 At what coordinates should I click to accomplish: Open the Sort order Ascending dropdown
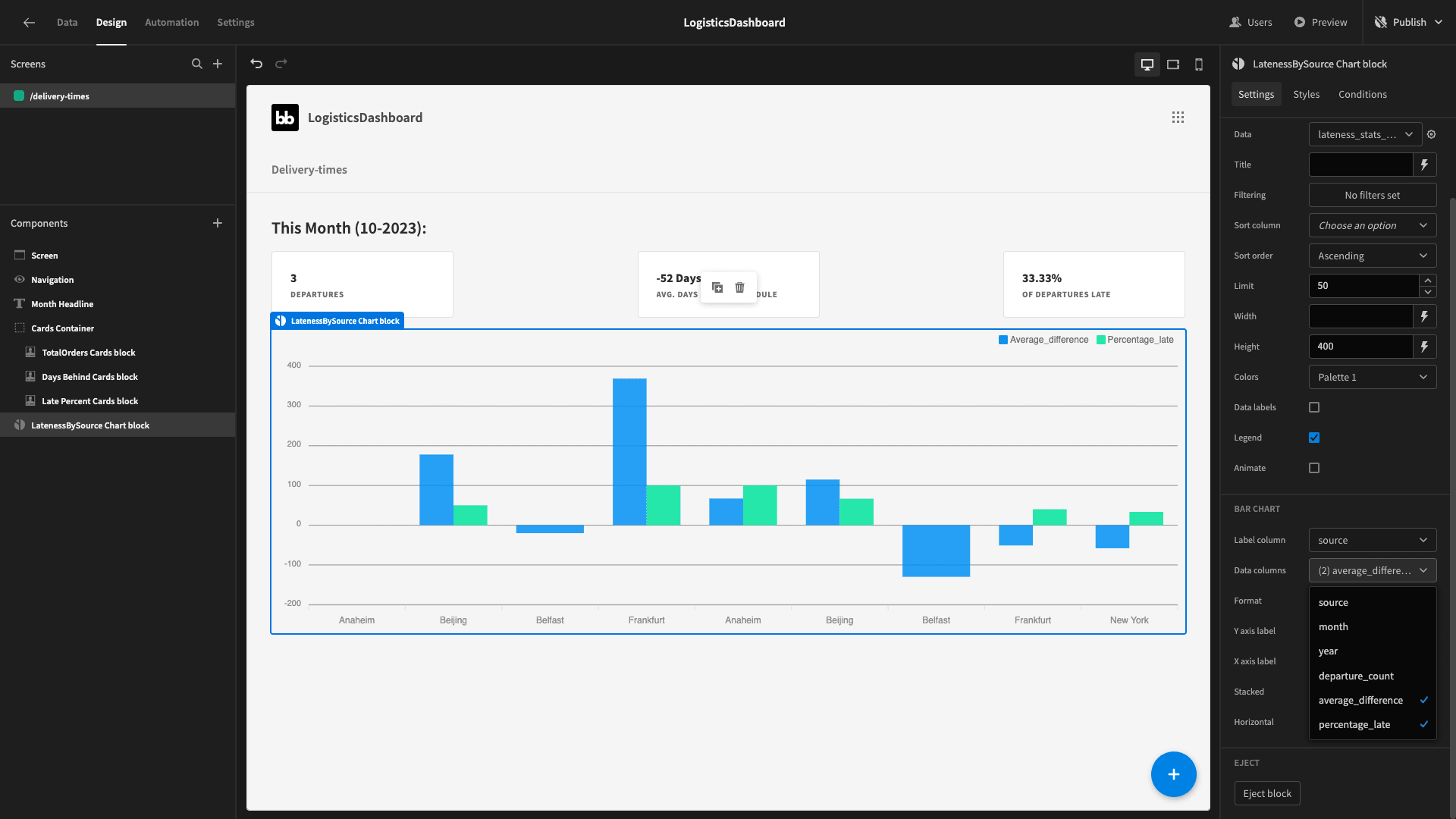click(1373, 256)
